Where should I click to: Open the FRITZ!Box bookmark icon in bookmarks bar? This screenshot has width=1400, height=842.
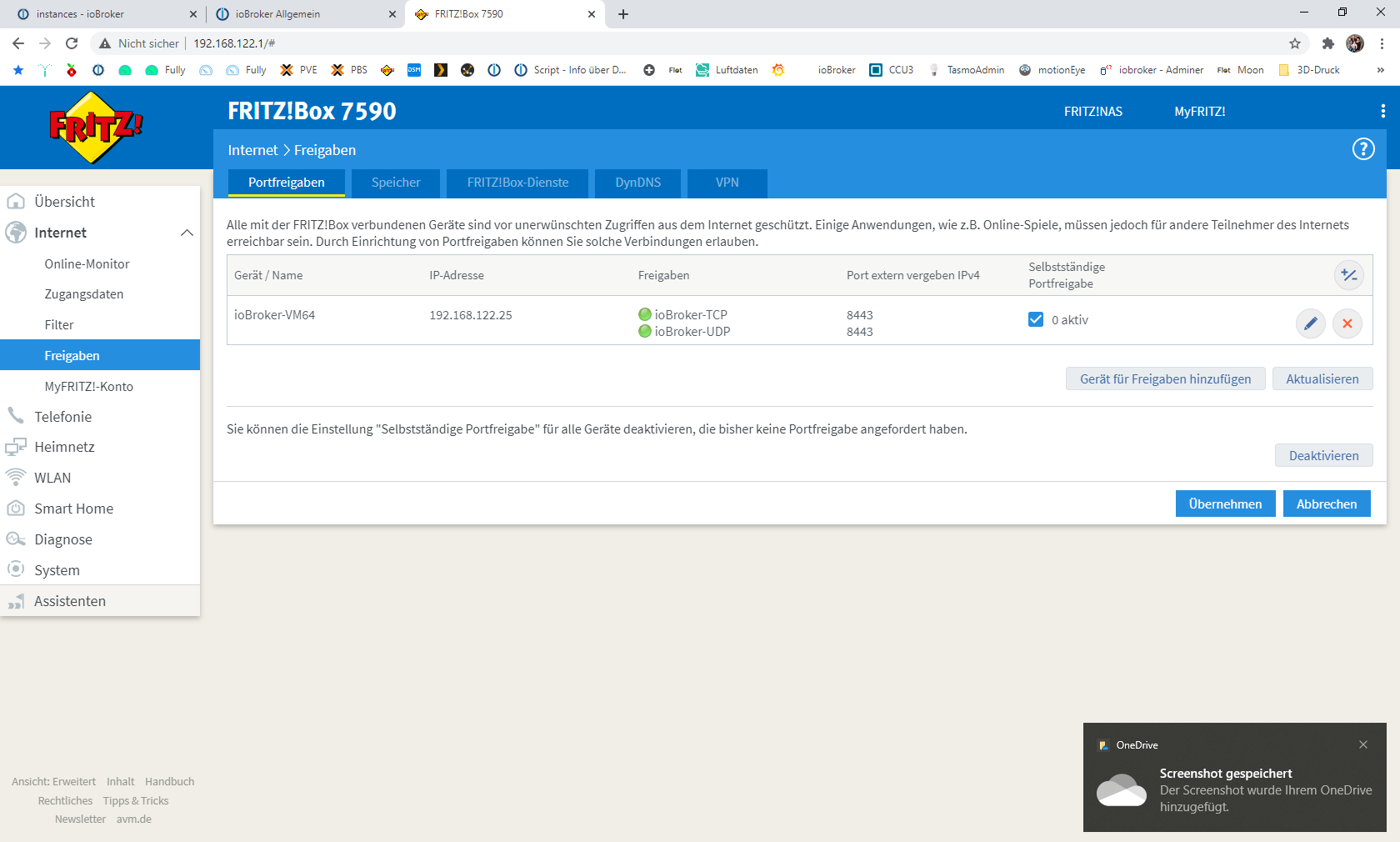[387, 70]
